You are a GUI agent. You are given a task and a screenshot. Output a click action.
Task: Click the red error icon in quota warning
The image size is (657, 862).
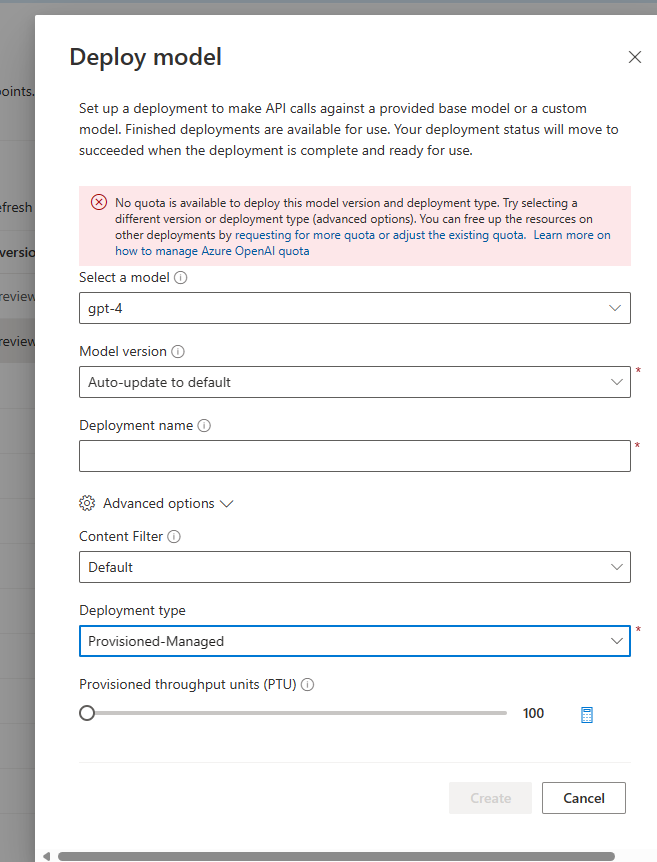pos(98,201)
